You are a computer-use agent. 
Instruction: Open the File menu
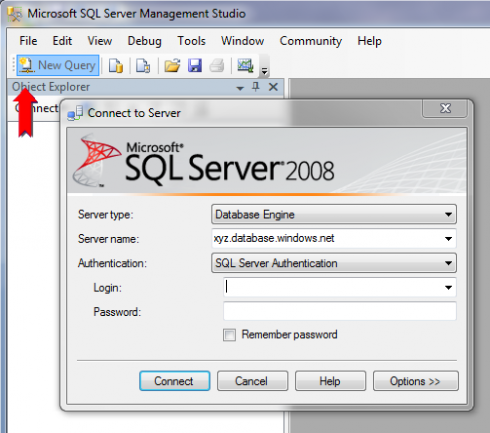pyautogui.click(x=28, y=41)
